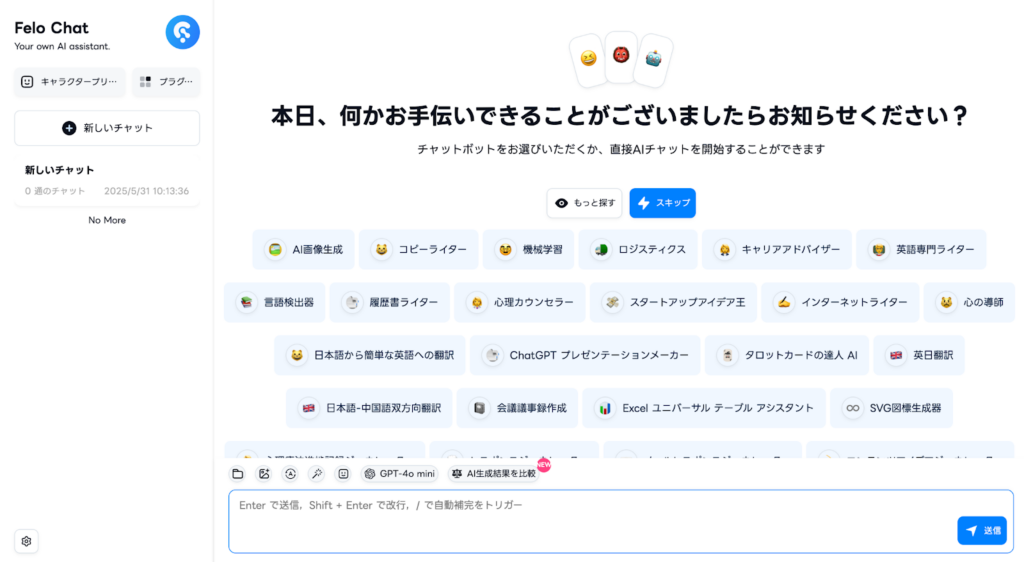Focus the message input text field
This screenshot has height=562, width=1024.
[592, 522]
